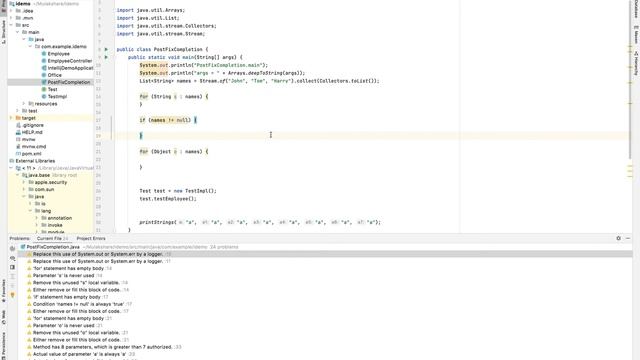Image resolution: width=640 pixels, height=360 pixels.
Task: Expand the resources folder arrow
Action: pyautogui.click(x=24, y=104)
